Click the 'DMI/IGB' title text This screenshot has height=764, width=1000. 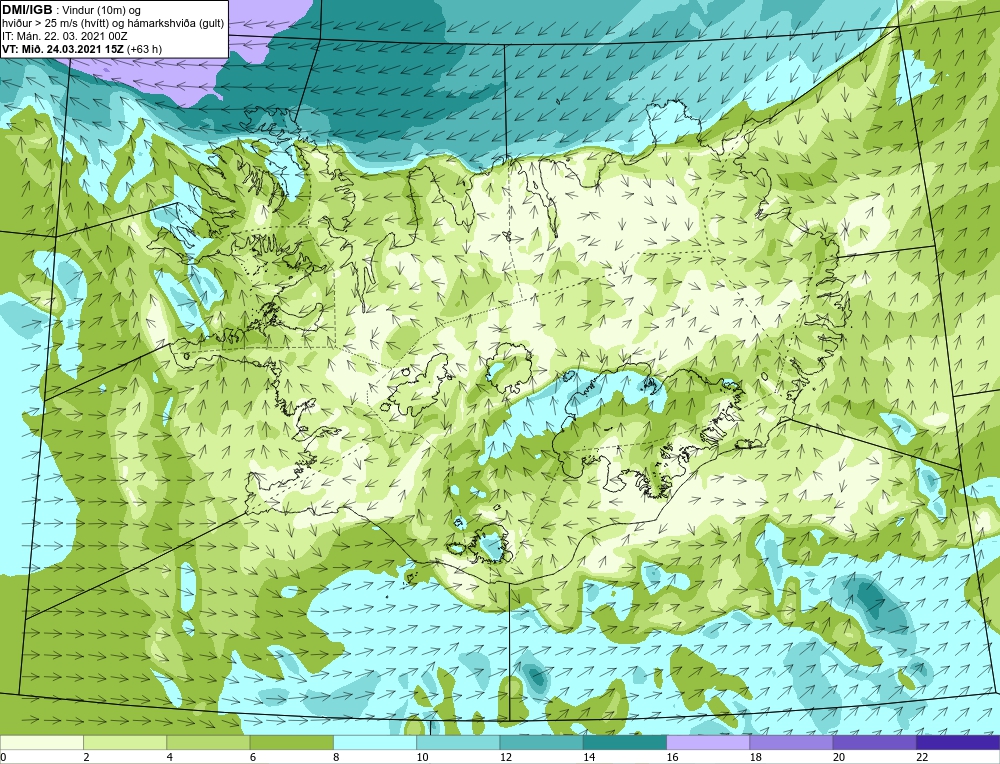click(x=27, y=10)
